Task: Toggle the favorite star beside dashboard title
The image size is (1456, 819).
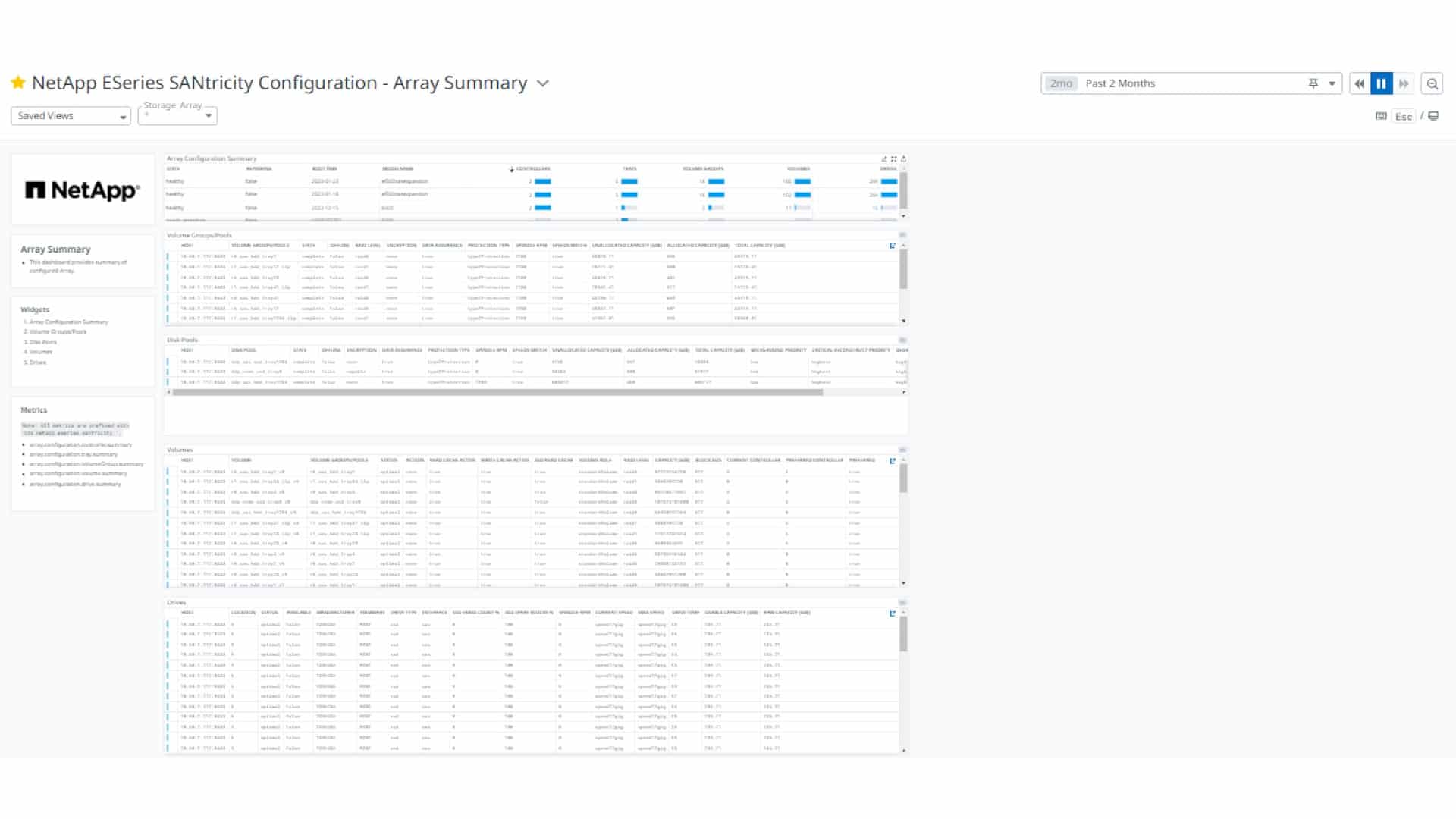Action: coord(18,83)
